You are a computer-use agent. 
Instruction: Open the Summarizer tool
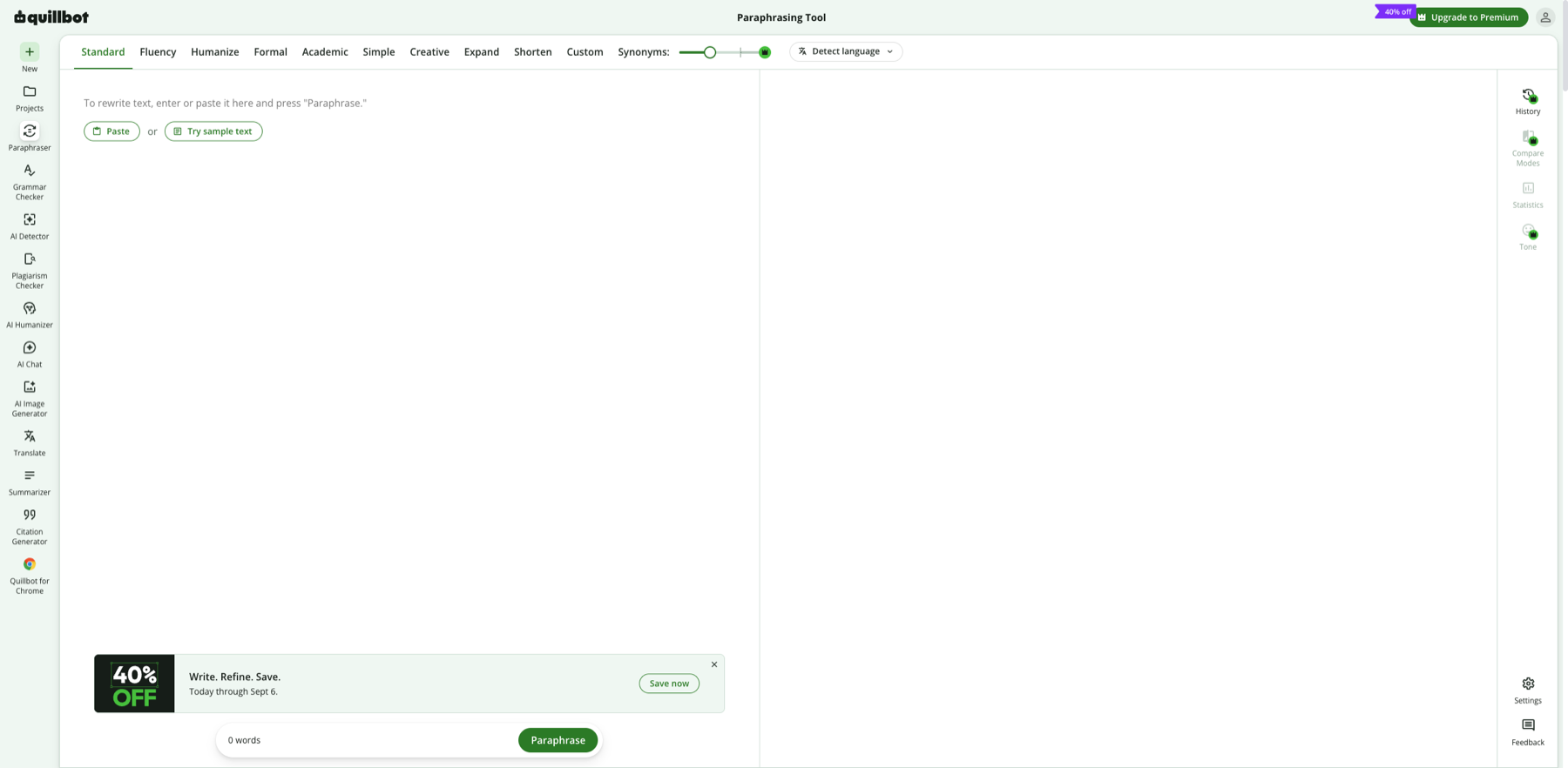coord(30,482)
